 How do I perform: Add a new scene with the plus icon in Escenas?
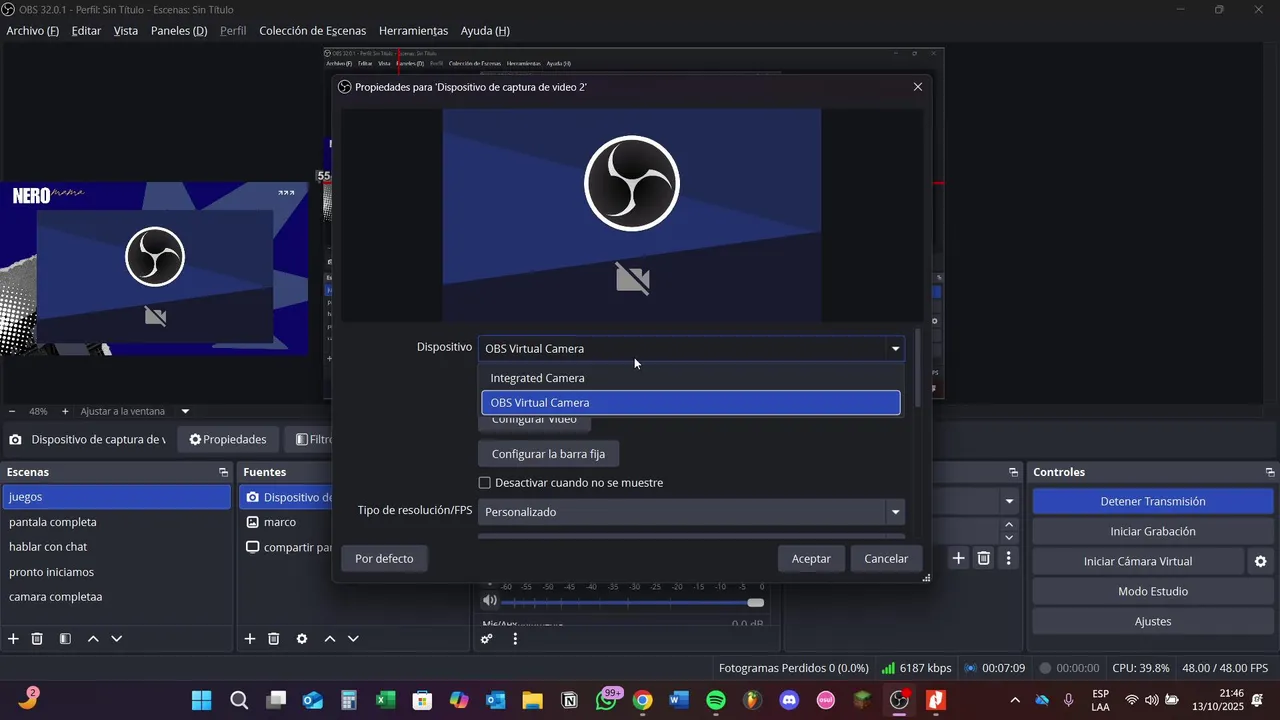point(13,639)
